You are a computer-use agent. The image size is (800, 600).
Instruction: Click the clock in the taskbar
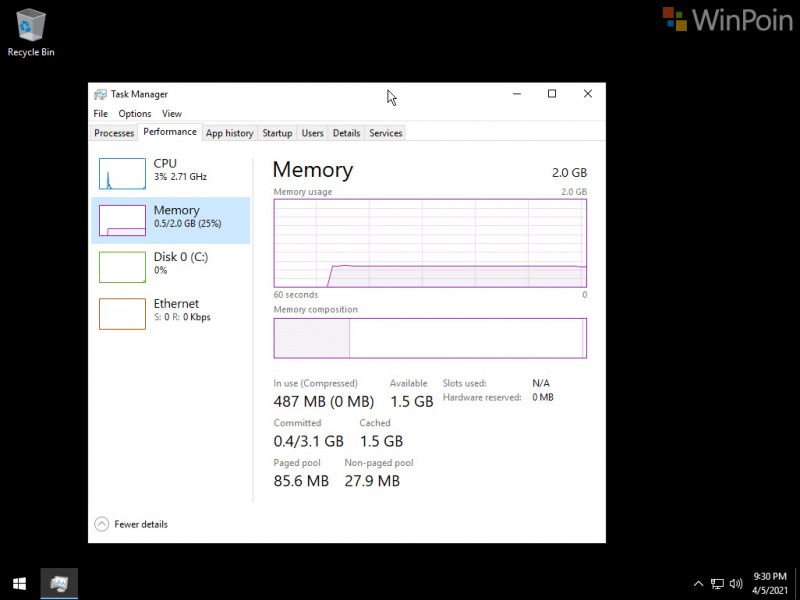pyautogui.click(x=770, y=583)
